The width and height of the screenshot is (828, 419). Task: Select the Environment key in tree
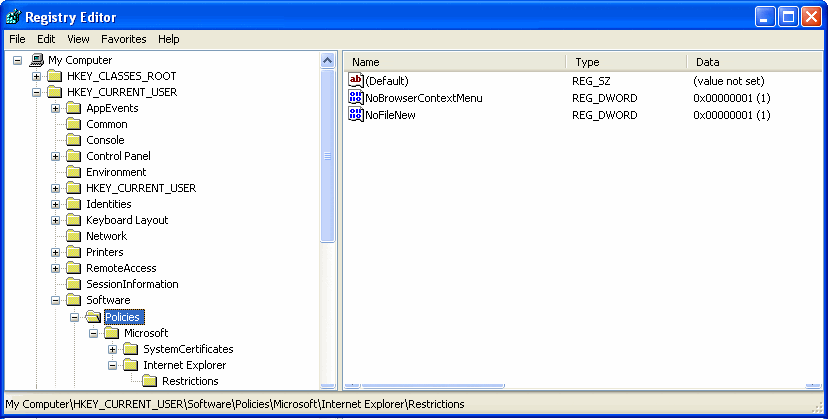(x=116, y=172)
